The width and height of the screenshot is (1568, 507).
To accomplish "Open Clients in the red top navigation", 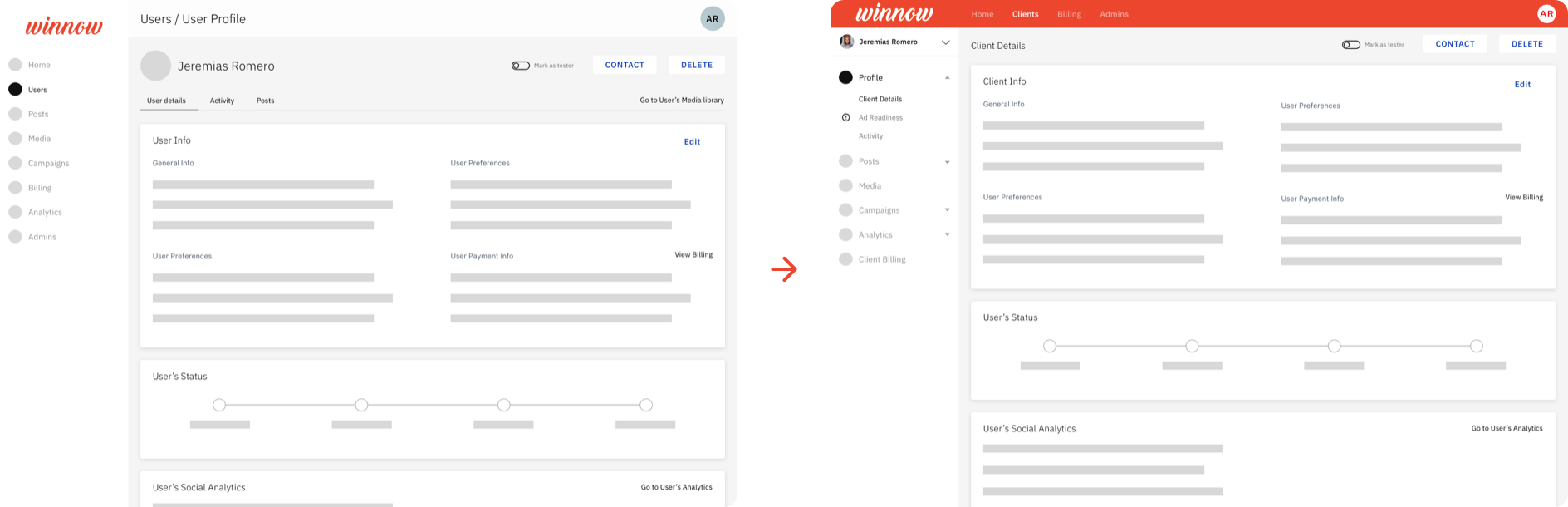I will (x=1025, y=14).
